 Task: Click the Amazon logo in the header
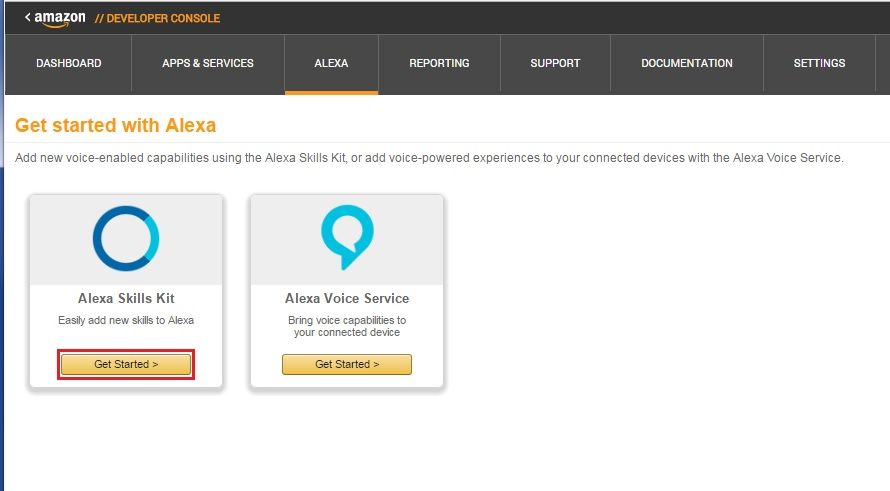tap(60, 18)
